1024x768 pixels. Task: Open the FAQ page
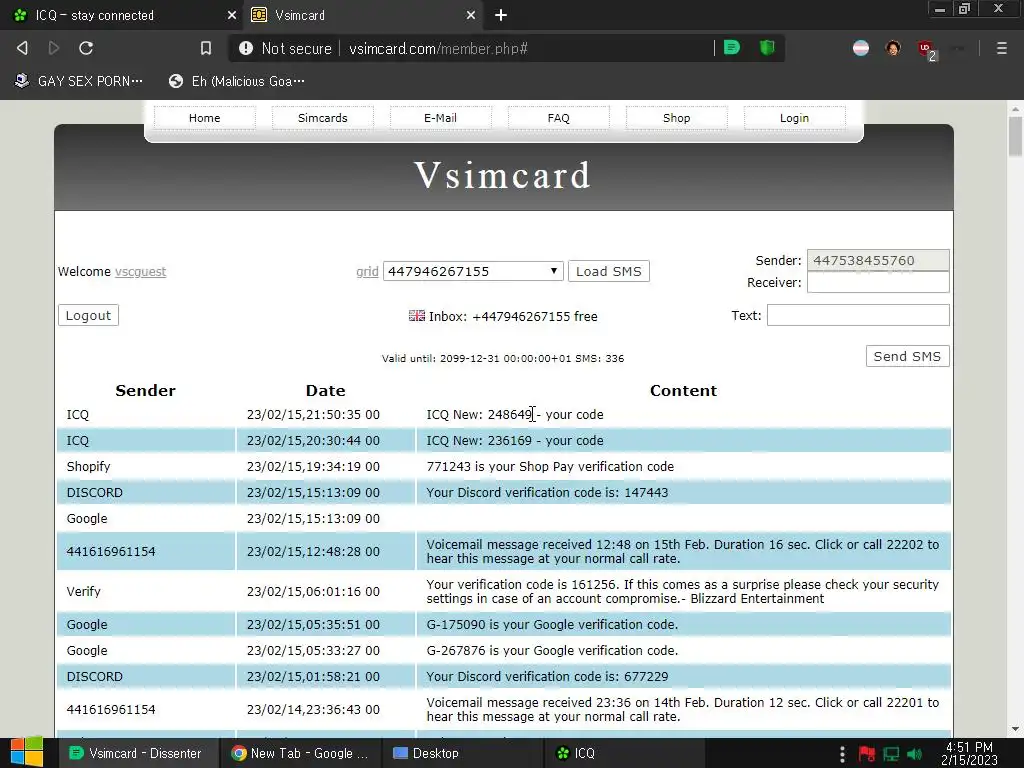pos(558,118)
